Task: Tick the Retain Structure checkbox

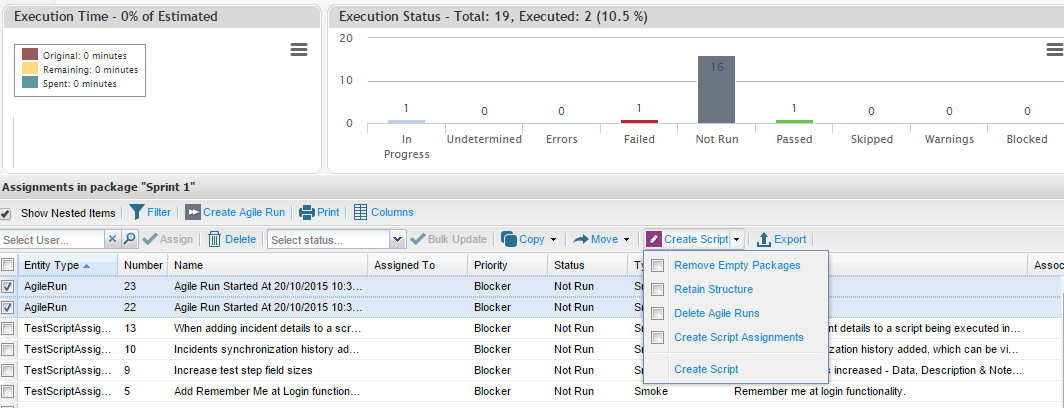Action: (x=658, y=289)
